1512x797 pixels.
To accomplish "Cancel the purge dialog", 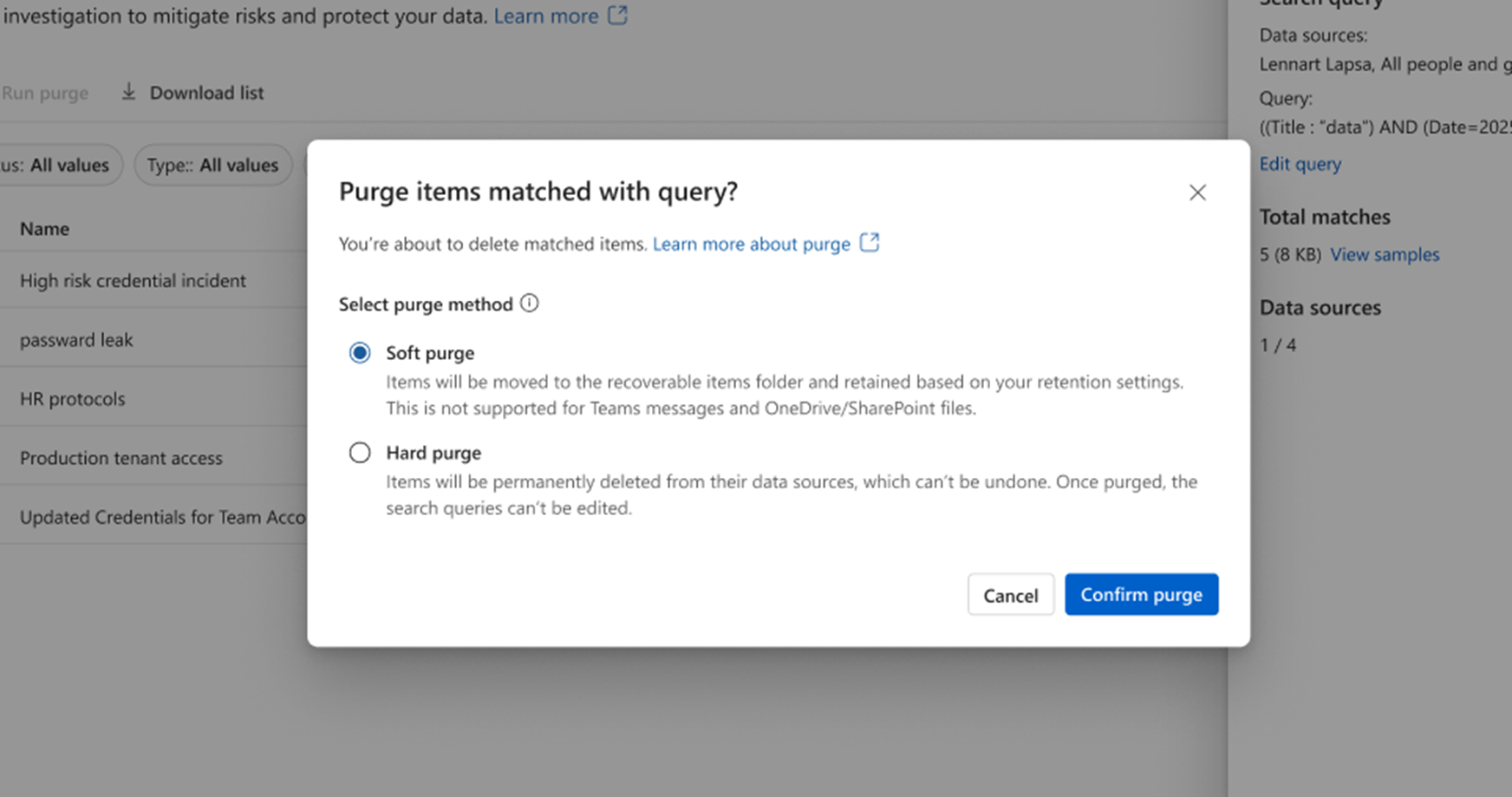I will tap(1010, 595).
